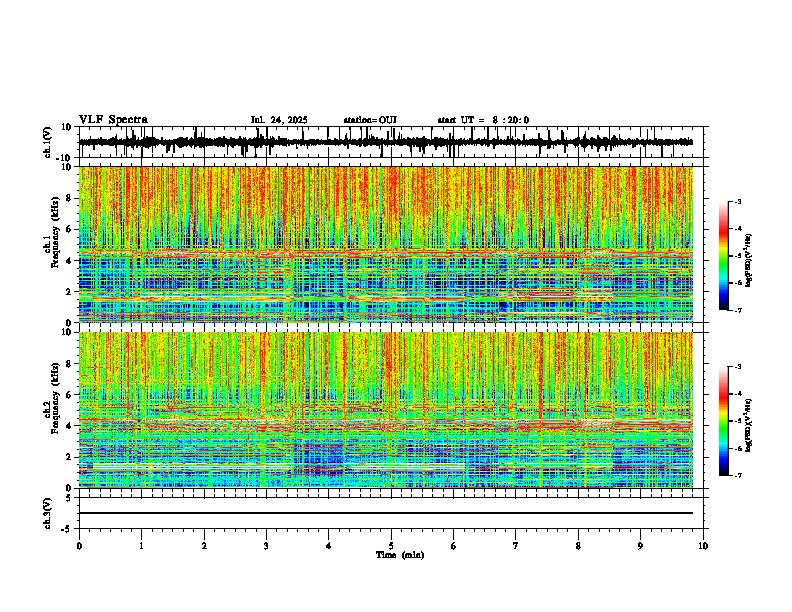Screen dimensions: 792x612
Task: Click the "ch.3(V)" axis label
Action: coord(48,514)
